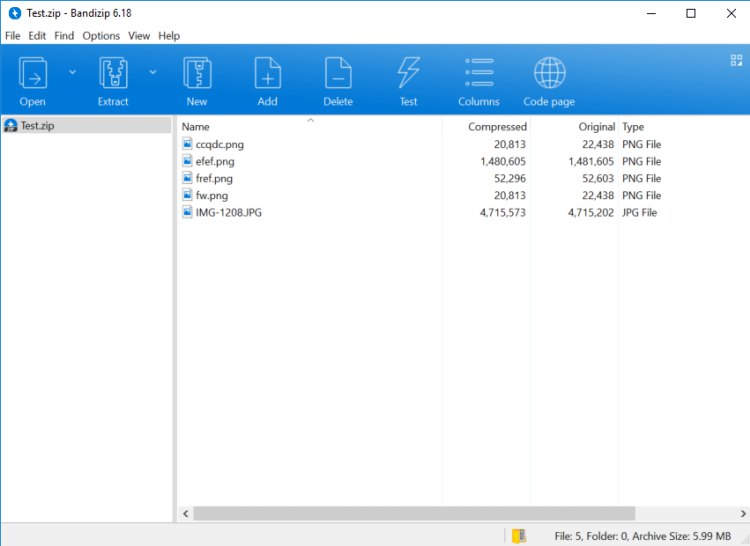Viewport: 750px width, 546px height.
Task: Toggle view layout icon at top right
Action: [x=736, y=60]
